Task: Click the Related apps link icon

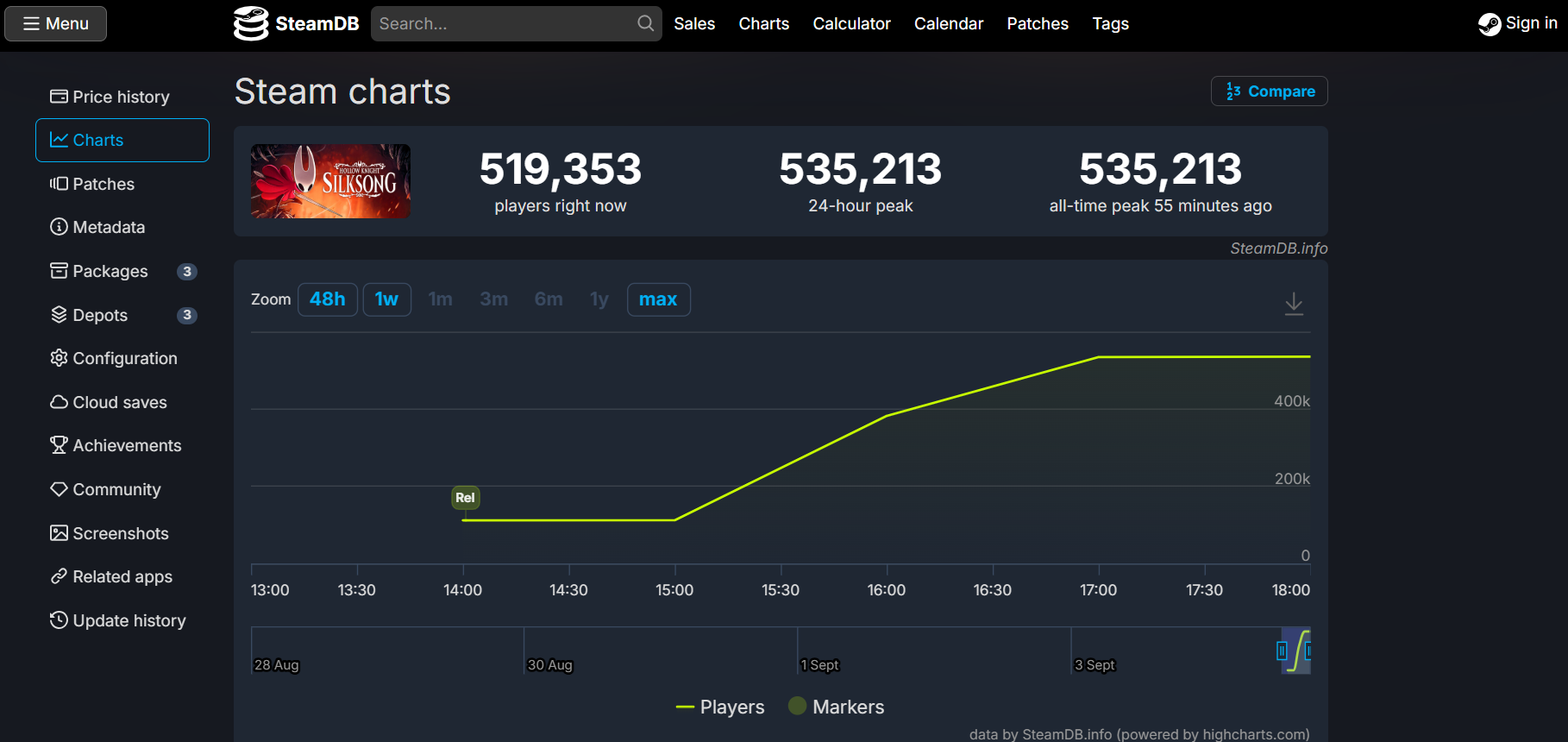Action: click(59, 576)
